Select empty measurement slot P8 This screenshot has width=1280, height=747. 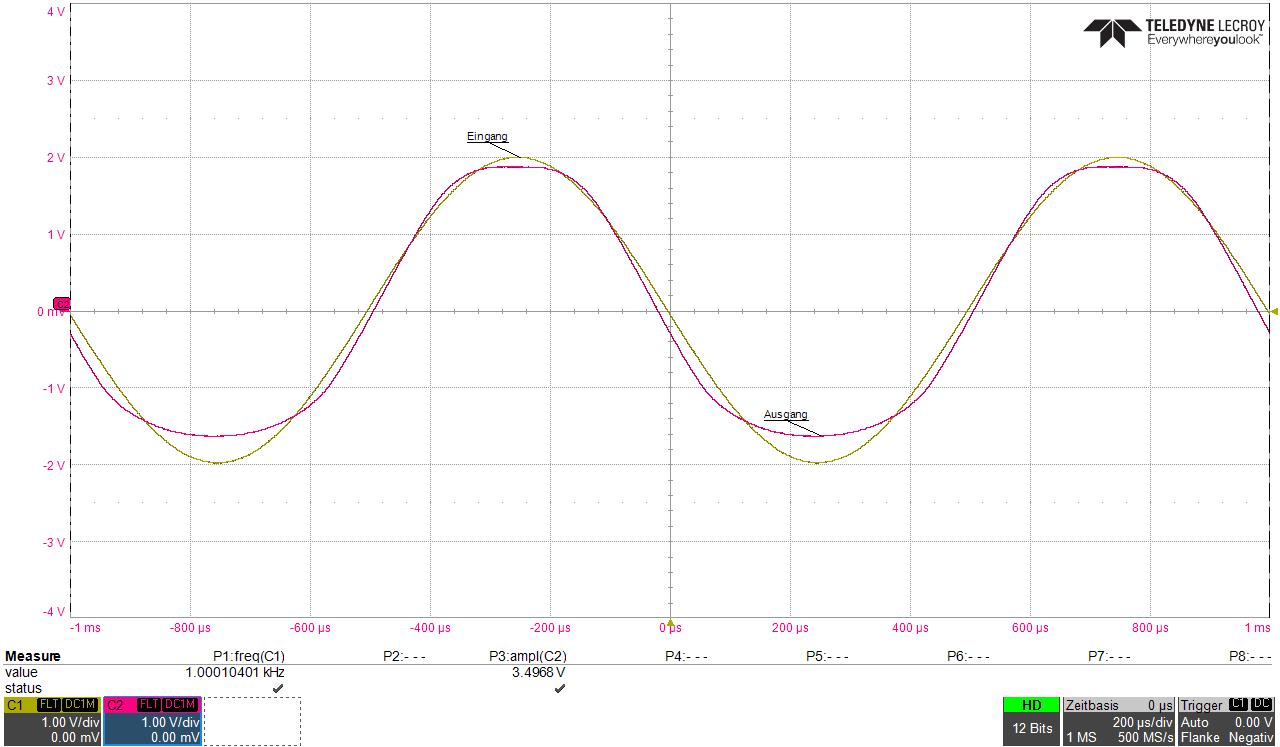pos(1250,656)
